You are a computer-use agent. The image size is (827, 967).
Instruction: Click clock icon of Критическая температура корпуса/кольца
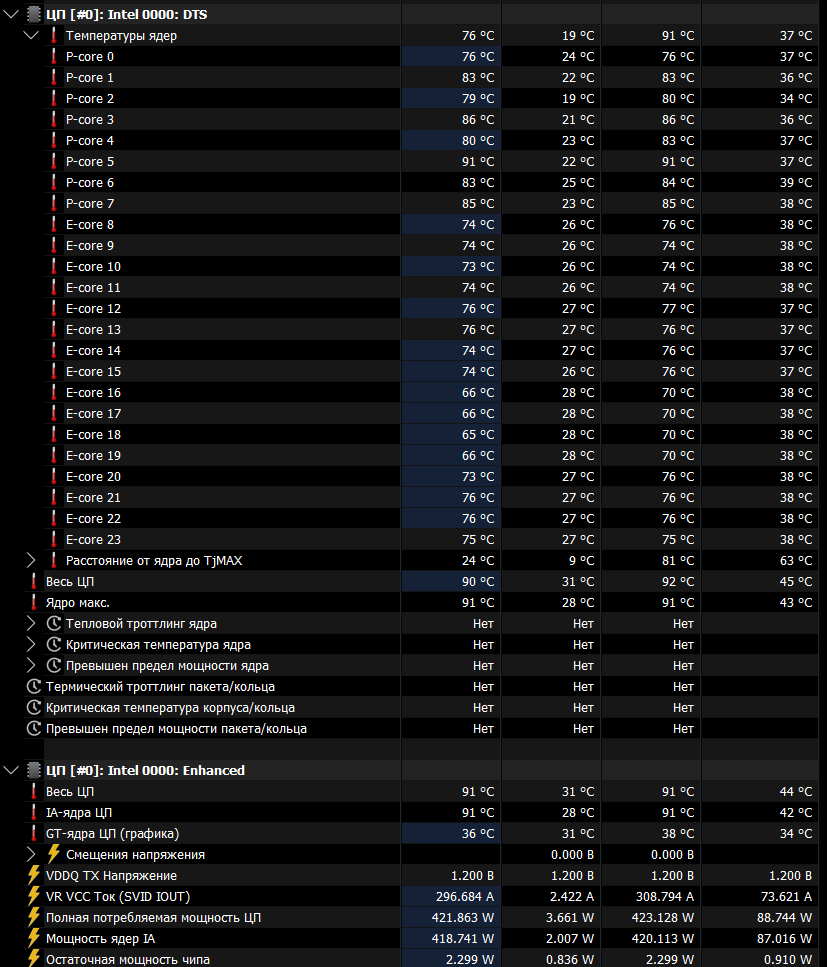pyautogui.click(x=34, y=707)
